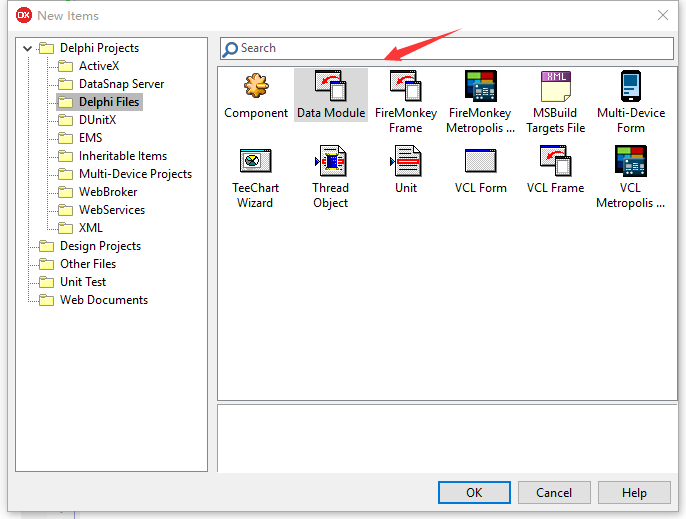Click the Web Documents folder icon
This screenshot has height=519, width=686.
46,300
